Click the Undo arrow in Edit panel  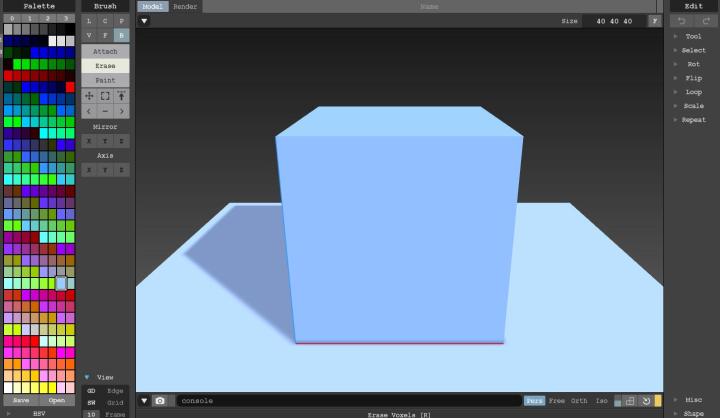[x=681, y=21]
